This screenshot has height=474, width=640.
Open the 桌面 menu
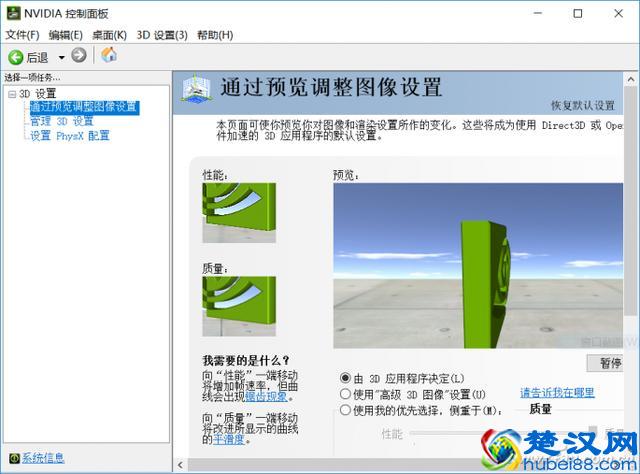[x=109, y=35]
